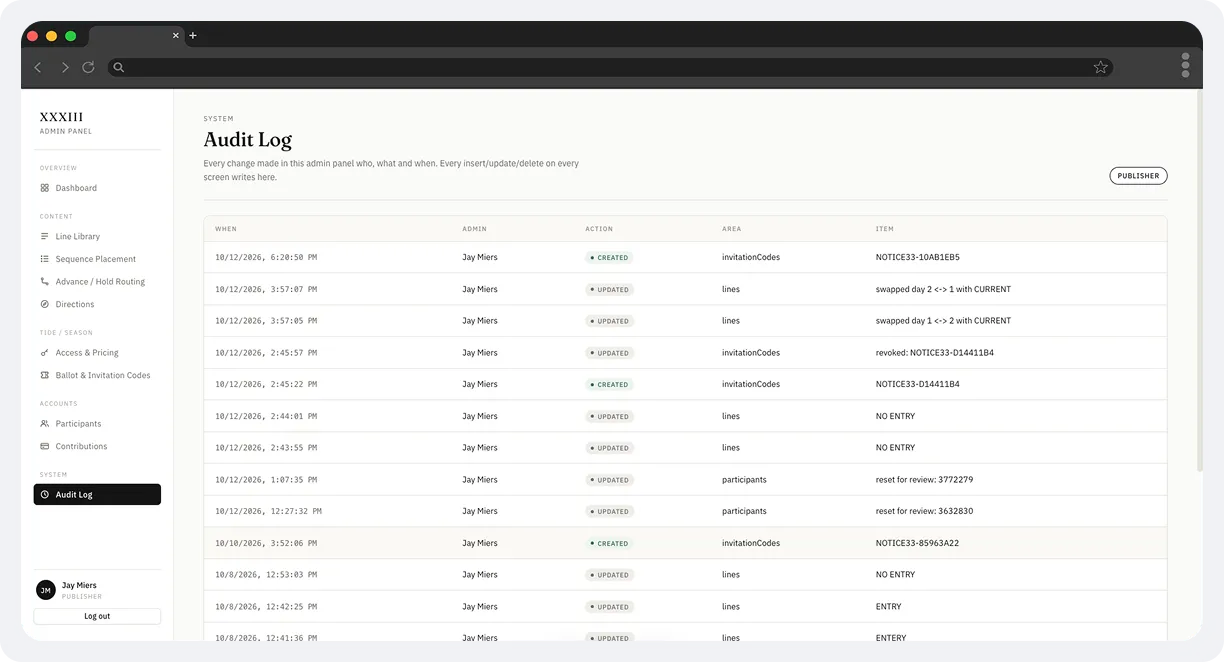Close the current browser tab
The image size is (1224, 662).
point(176,36)
